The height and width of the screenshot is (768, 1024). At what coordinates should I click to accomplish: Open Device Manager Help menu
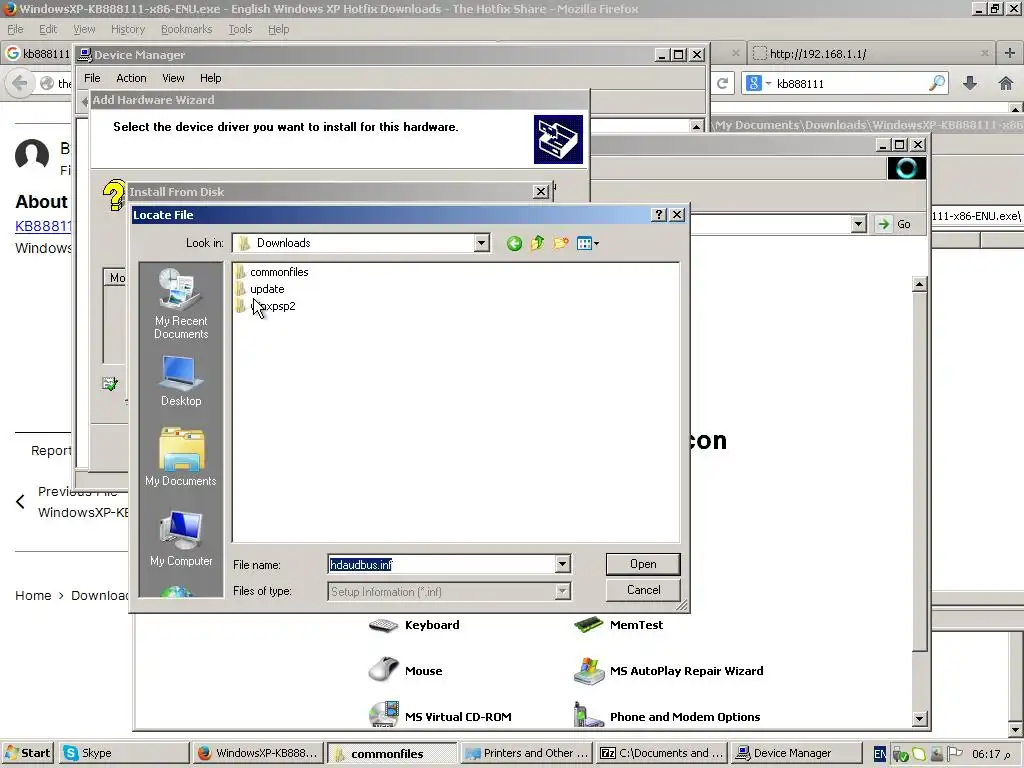pyautogui.click(x=210, y=78)
